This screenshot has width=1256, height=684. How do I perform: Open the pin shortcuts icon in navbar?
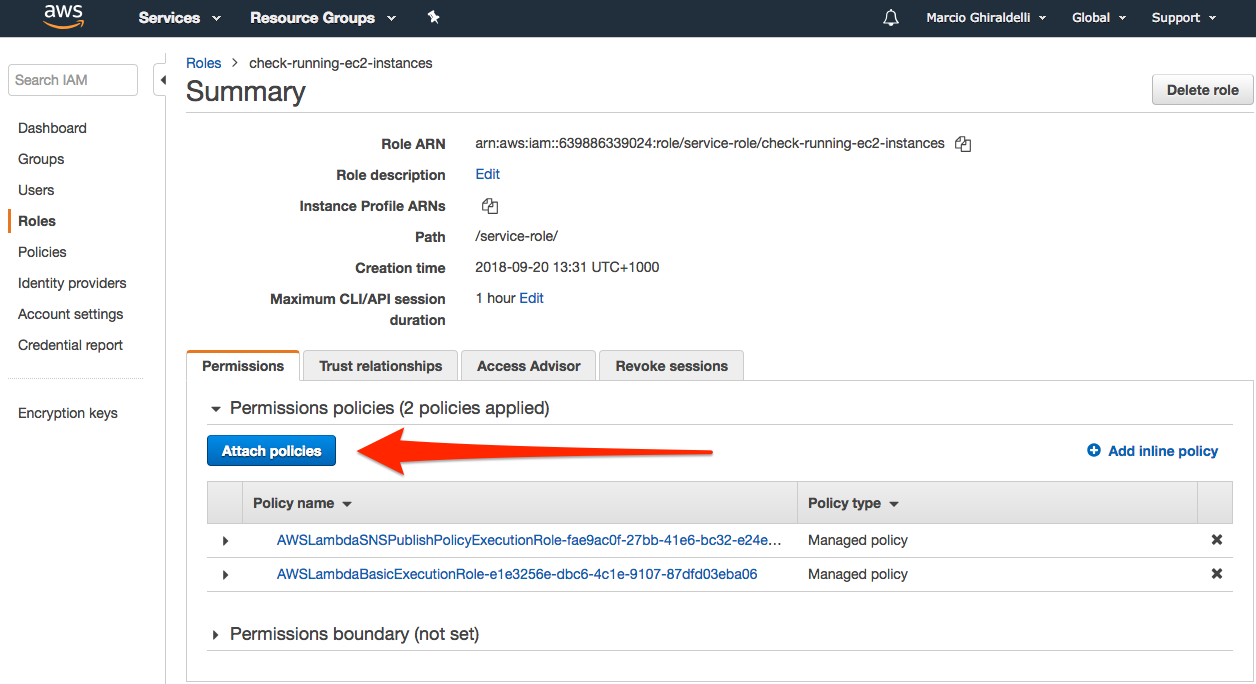(x=433, y=17)
